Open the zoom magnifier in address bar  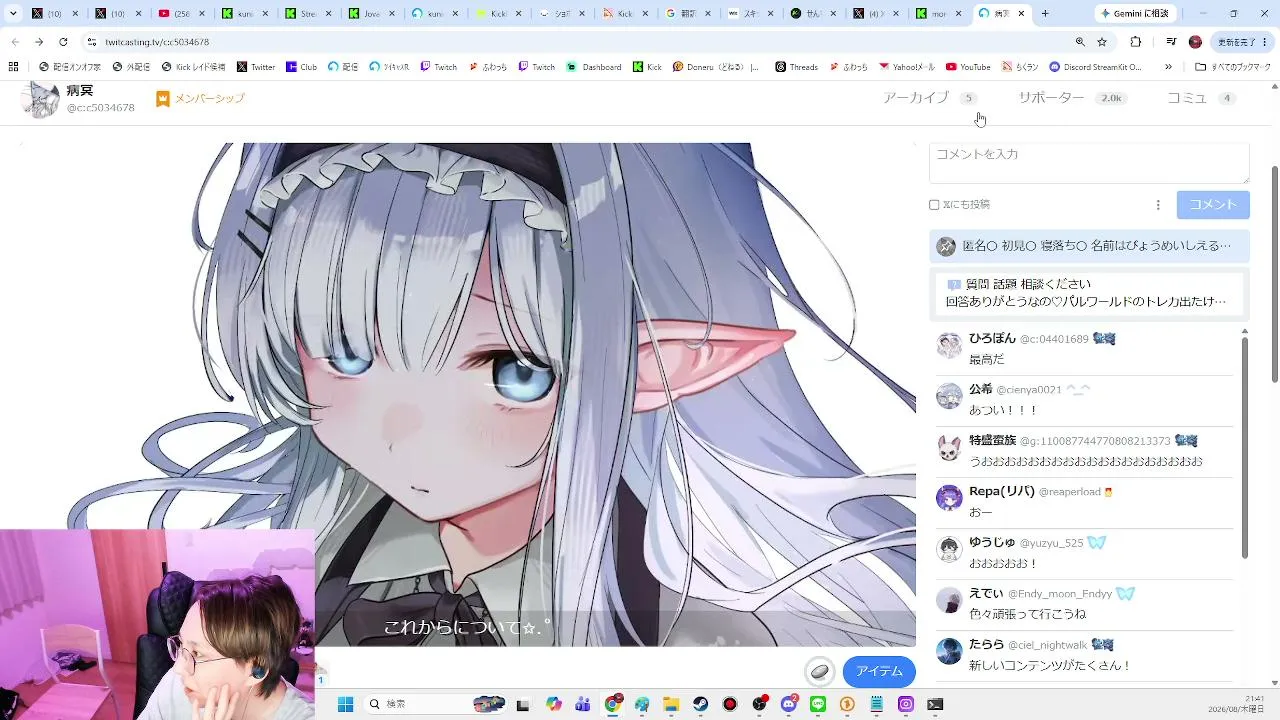(x=1080, y=42)
